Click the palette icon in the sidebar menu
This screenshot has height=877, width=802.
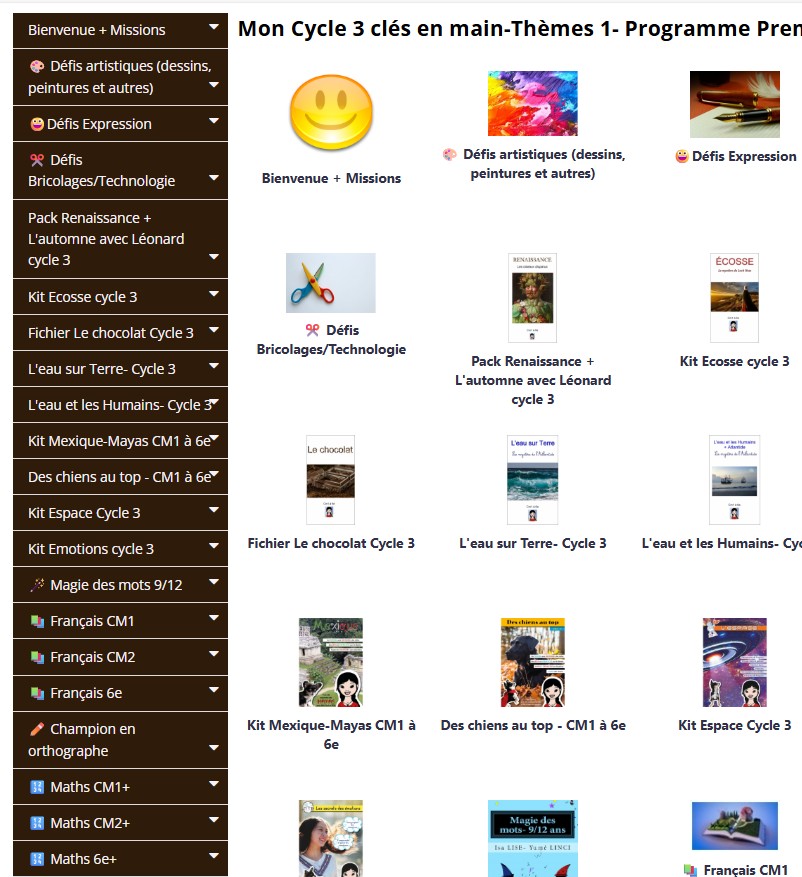click(x=37, y=67)
